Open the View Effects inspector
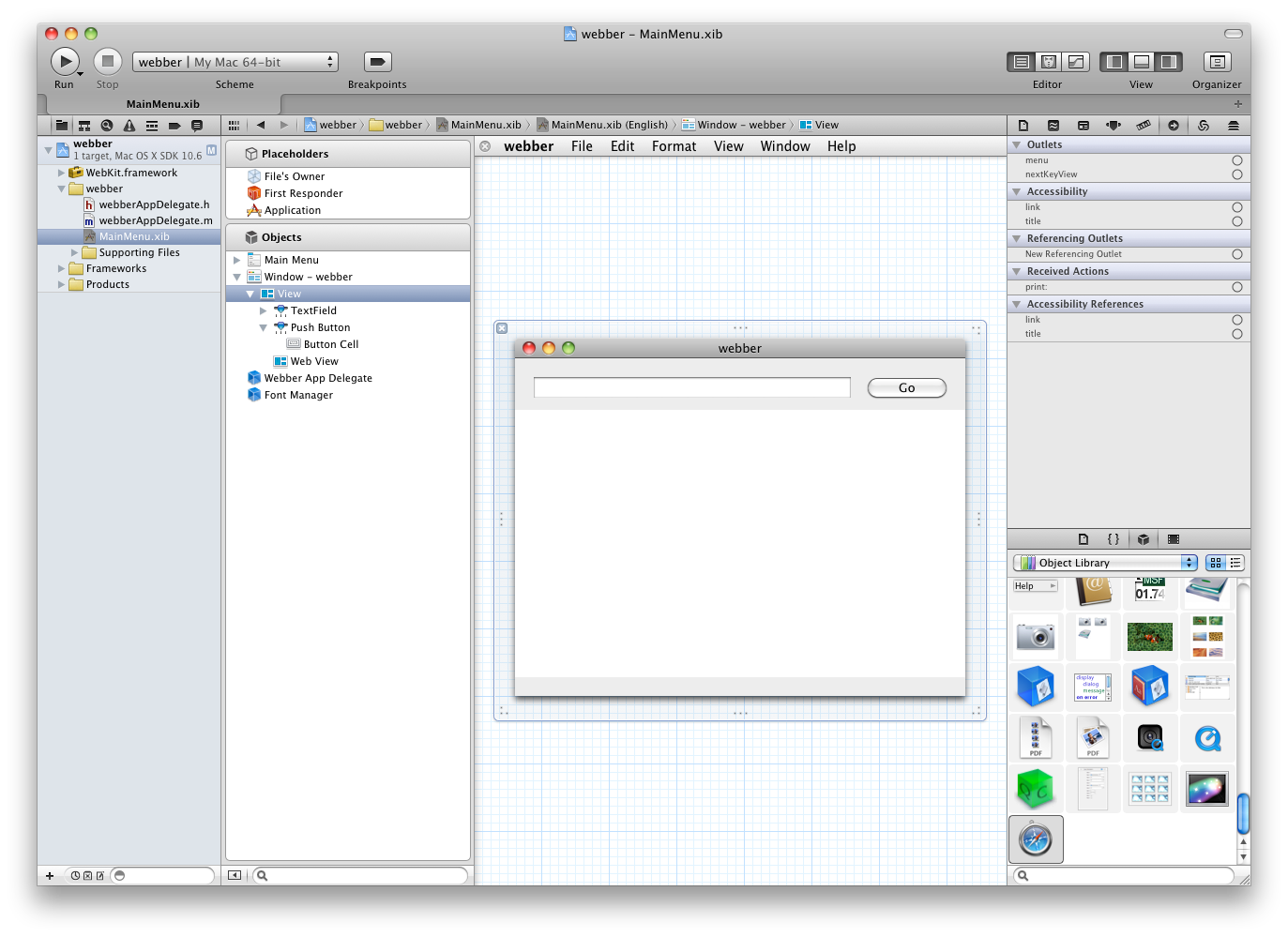Image resolution: width=1288 pixels, height=937 pixels. 1234,125
